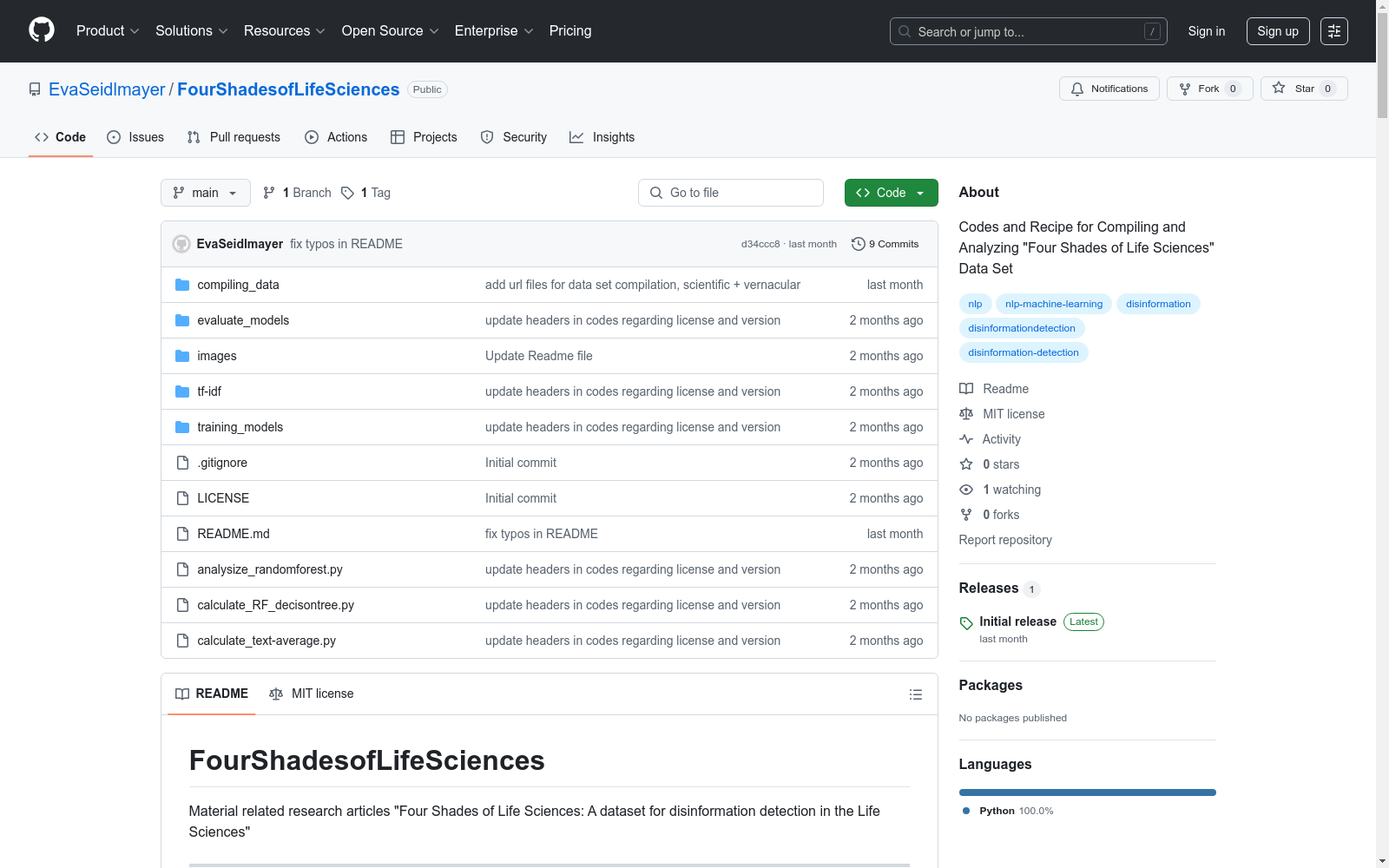
Task: Select the MIT license file tab
Action: coord(312,694)
